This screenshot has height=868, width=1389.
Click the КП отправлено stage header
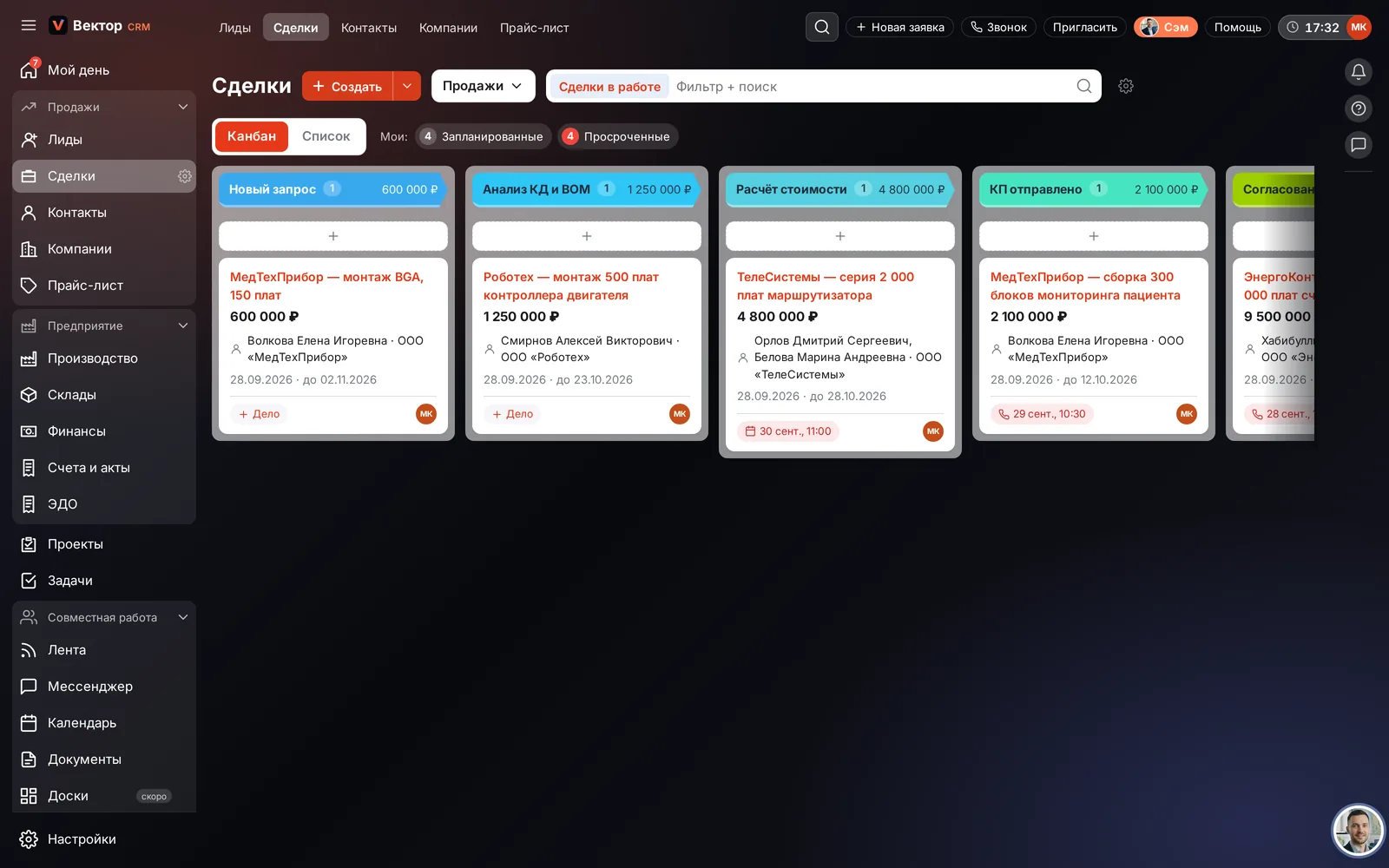[x=1094, y=189]
